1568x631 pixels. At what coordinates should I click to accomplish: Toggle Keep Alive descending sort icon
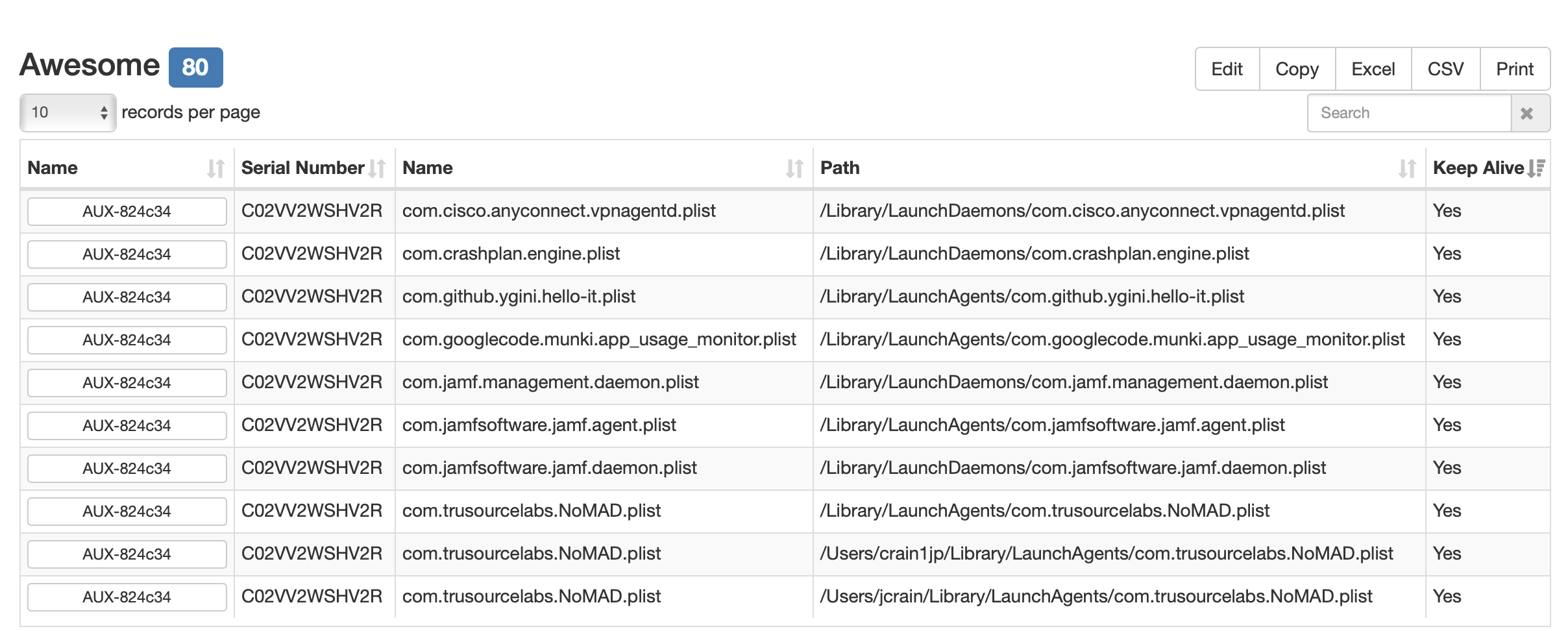point(1536,169)
